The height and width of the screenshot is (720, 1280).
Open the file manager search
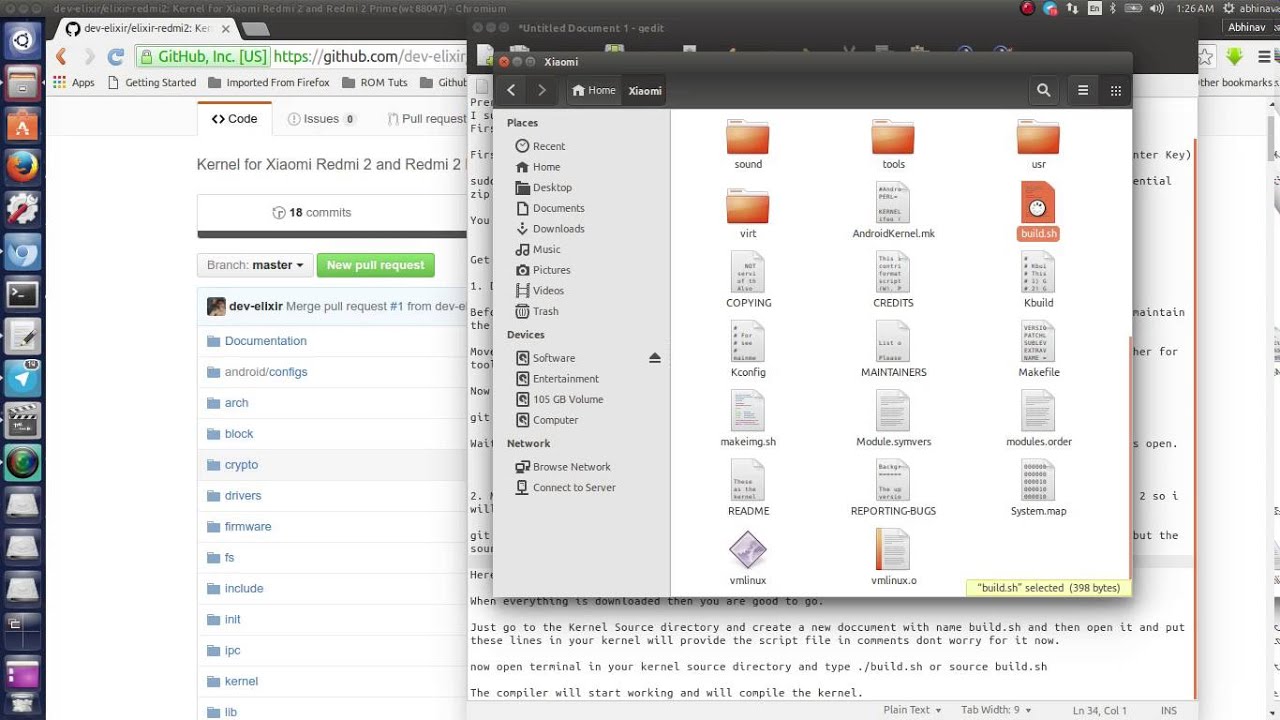pos(1043,90)
